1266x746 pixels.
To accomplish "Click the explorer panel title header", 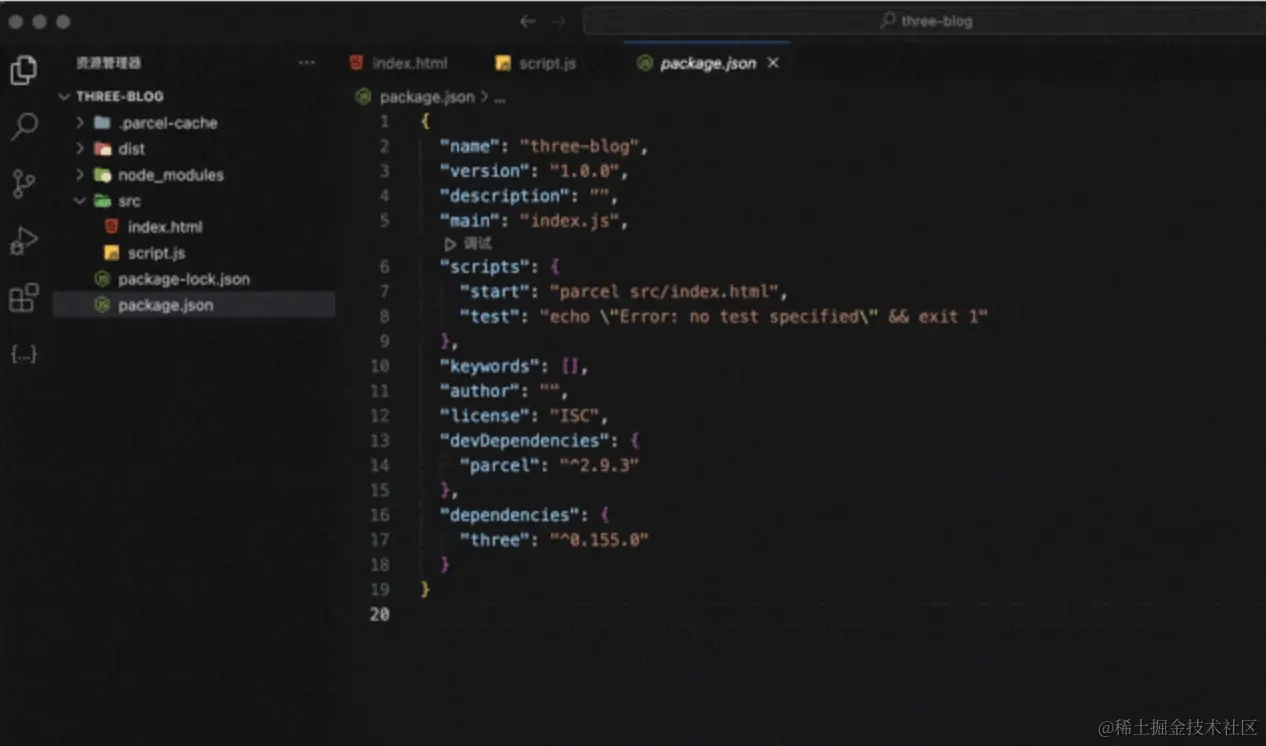I will click(x=109, y=63).
